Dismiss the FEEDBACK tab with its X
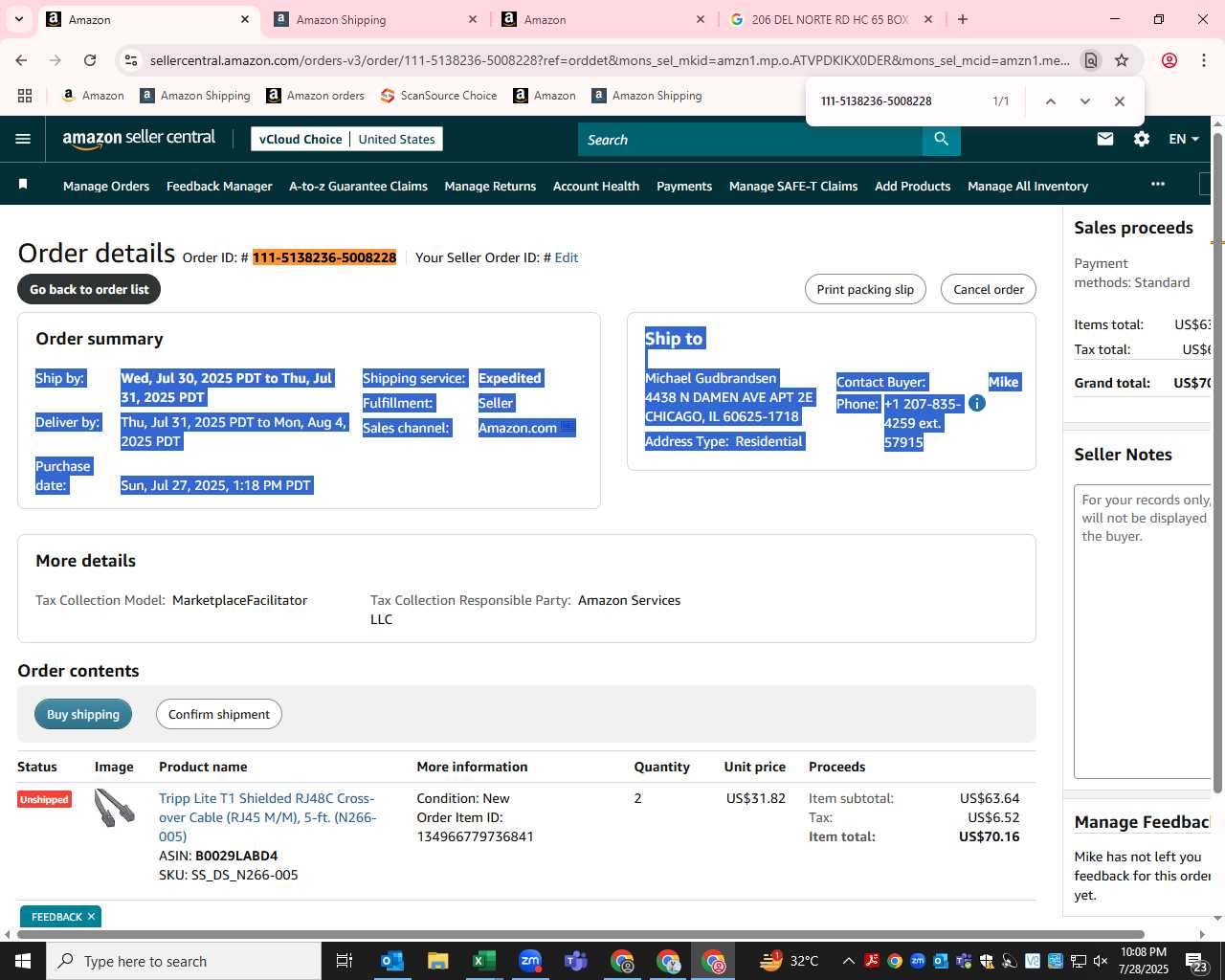Screen dimensions: 1225x980 coord(91,917)
